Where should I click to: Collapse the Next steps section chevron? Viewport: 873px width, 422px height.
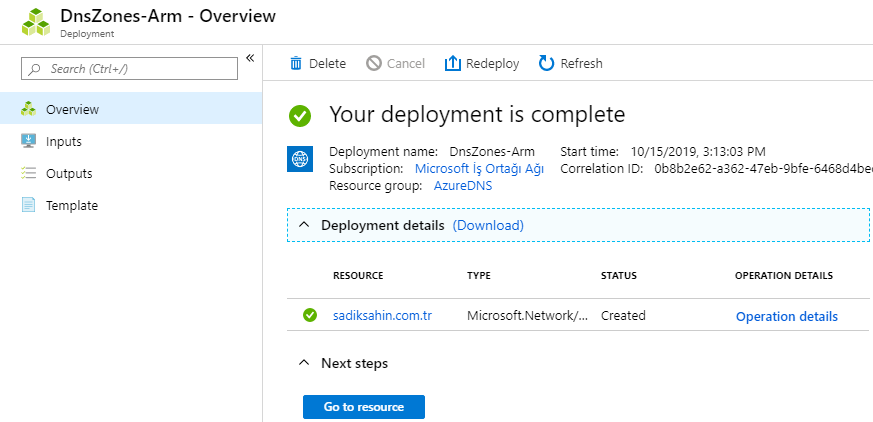click(303, 363)
